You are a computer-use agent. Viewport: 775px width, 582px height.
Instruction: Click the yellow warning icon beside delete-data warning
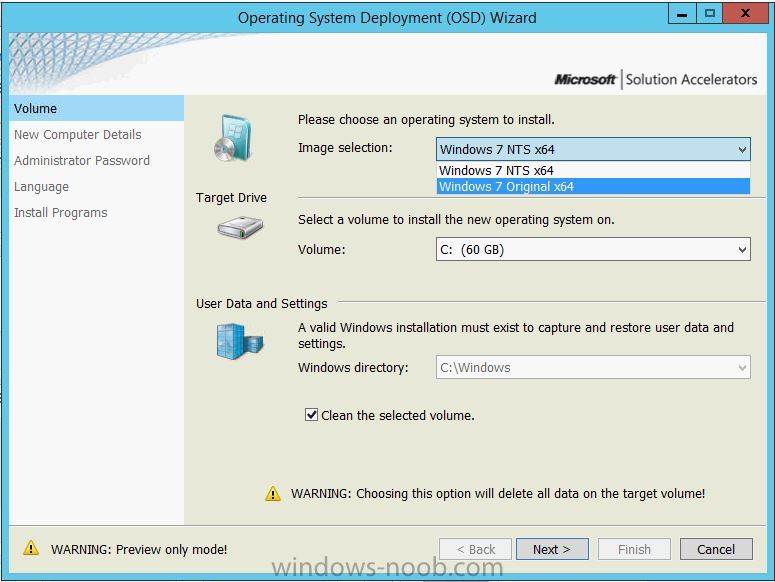[x=273, y=493]
